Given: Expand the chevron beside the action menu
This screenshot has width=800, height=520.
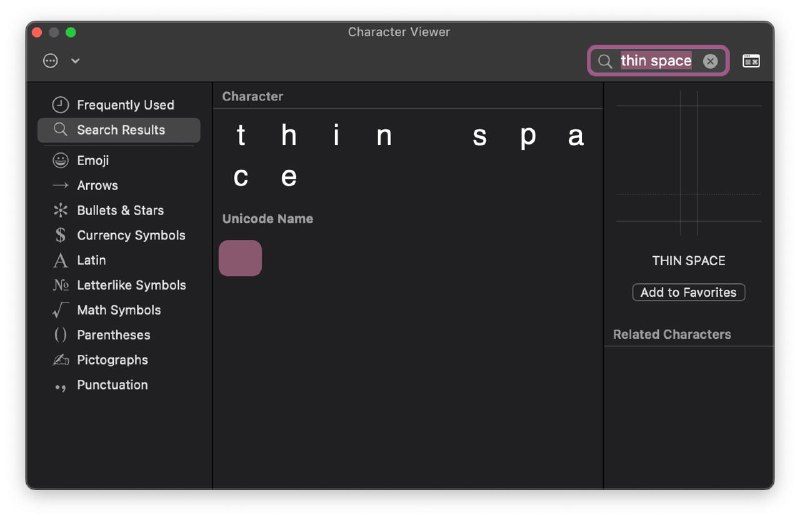Looking at the screenshot, I should (x=76, y=61).
